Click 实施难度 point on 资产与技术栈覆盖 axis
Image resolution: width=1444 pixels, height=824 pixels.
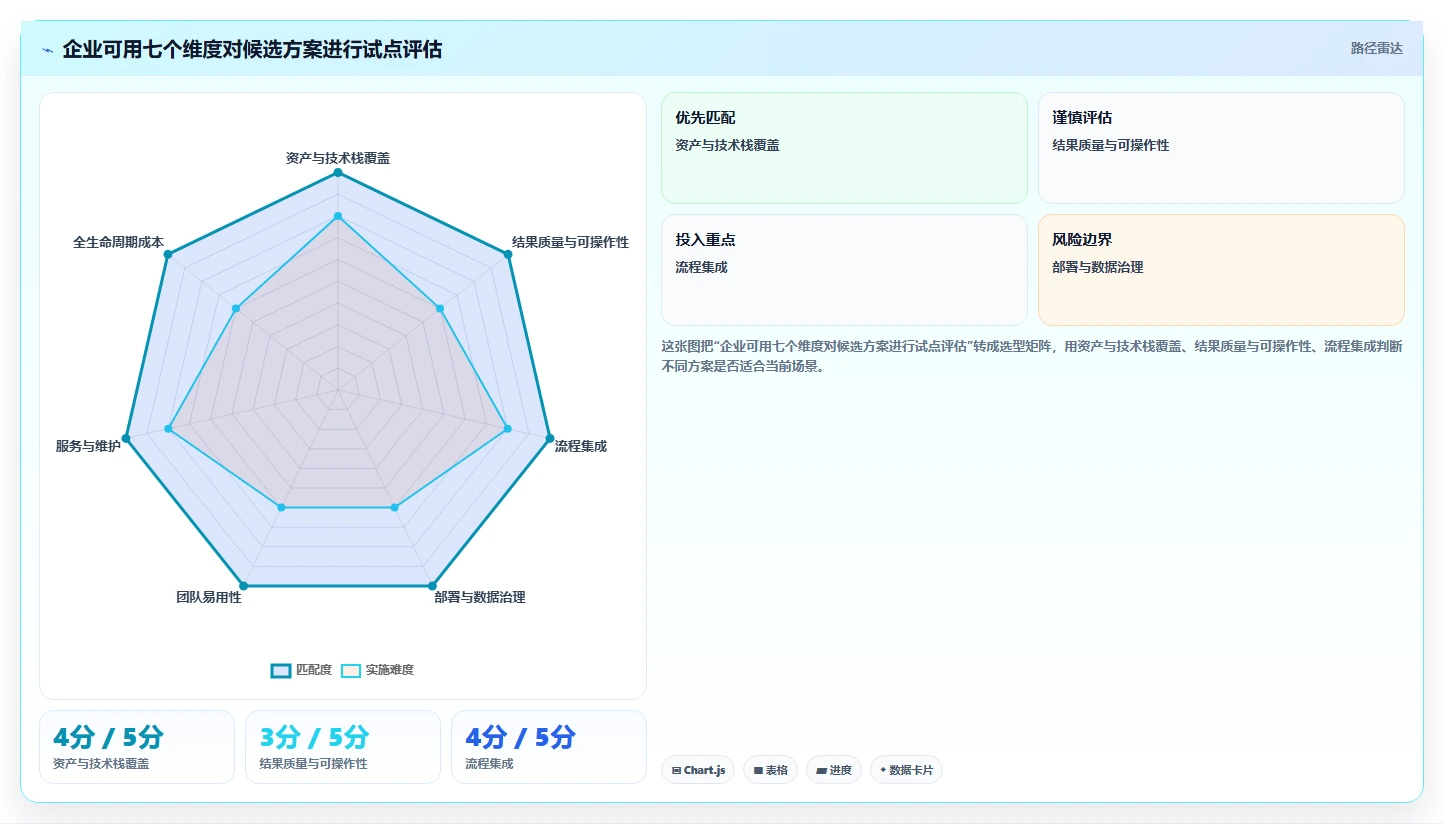pos(338,216)
